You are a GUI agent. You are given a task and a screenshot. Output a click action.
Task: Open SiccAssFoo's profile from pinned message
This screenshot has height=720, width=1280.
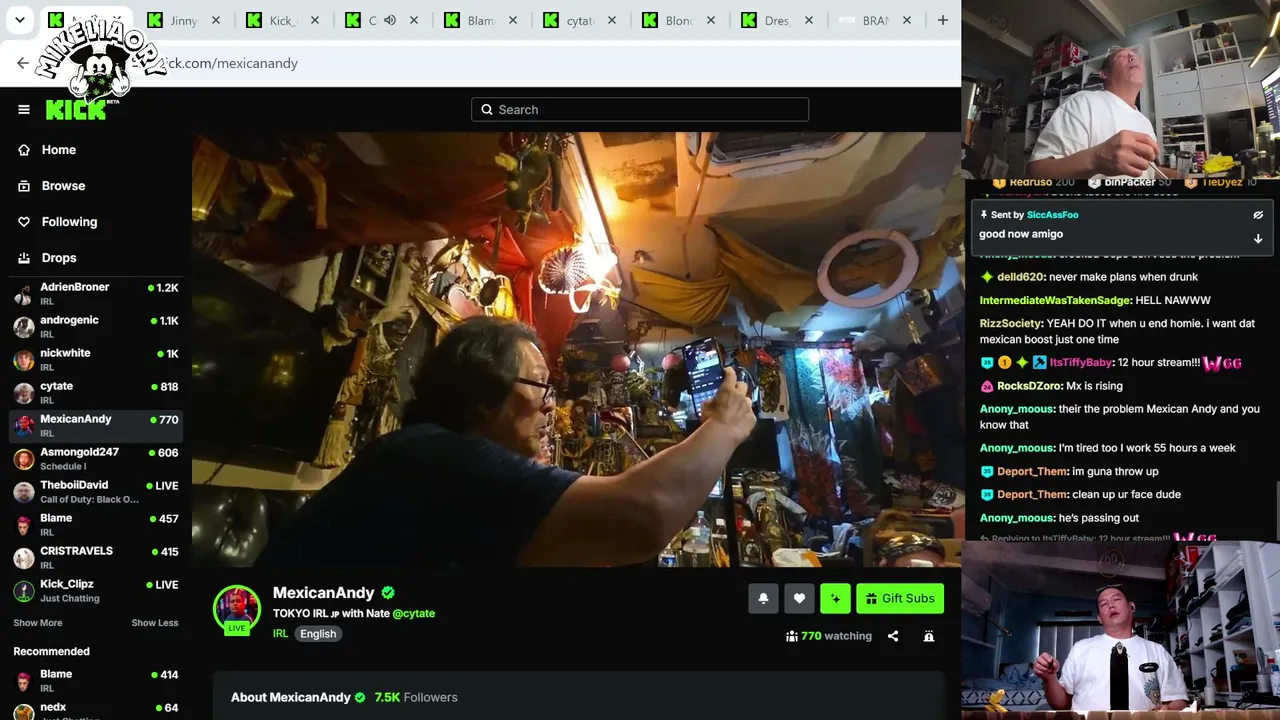tap(1052, 215)
